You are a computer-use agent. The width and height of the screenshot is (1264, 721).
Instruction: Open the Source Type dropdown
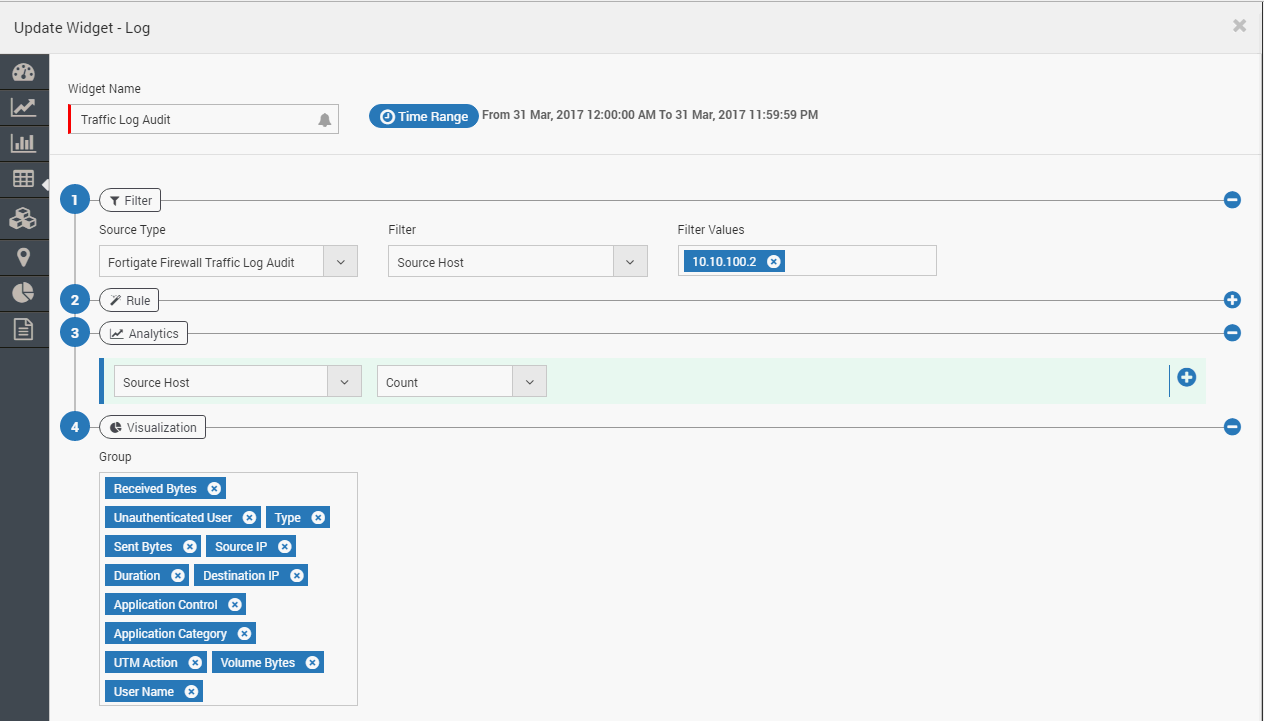[x=228, y=262]
